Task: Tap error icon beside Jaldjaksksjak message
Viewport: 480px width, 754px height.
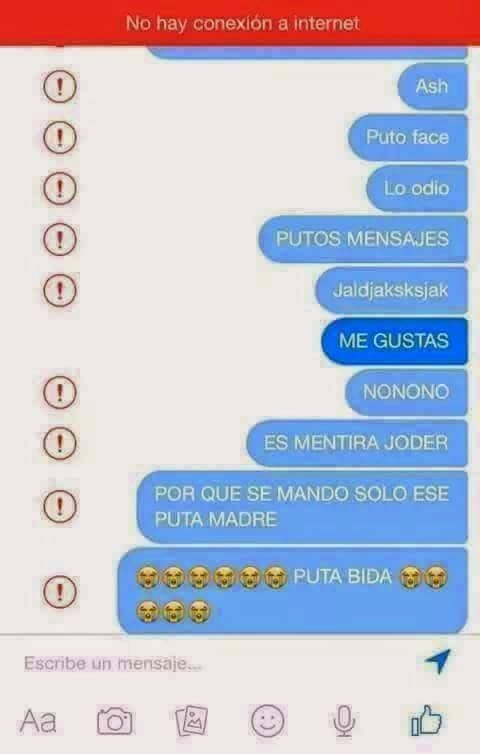Action: click(60, 290)
